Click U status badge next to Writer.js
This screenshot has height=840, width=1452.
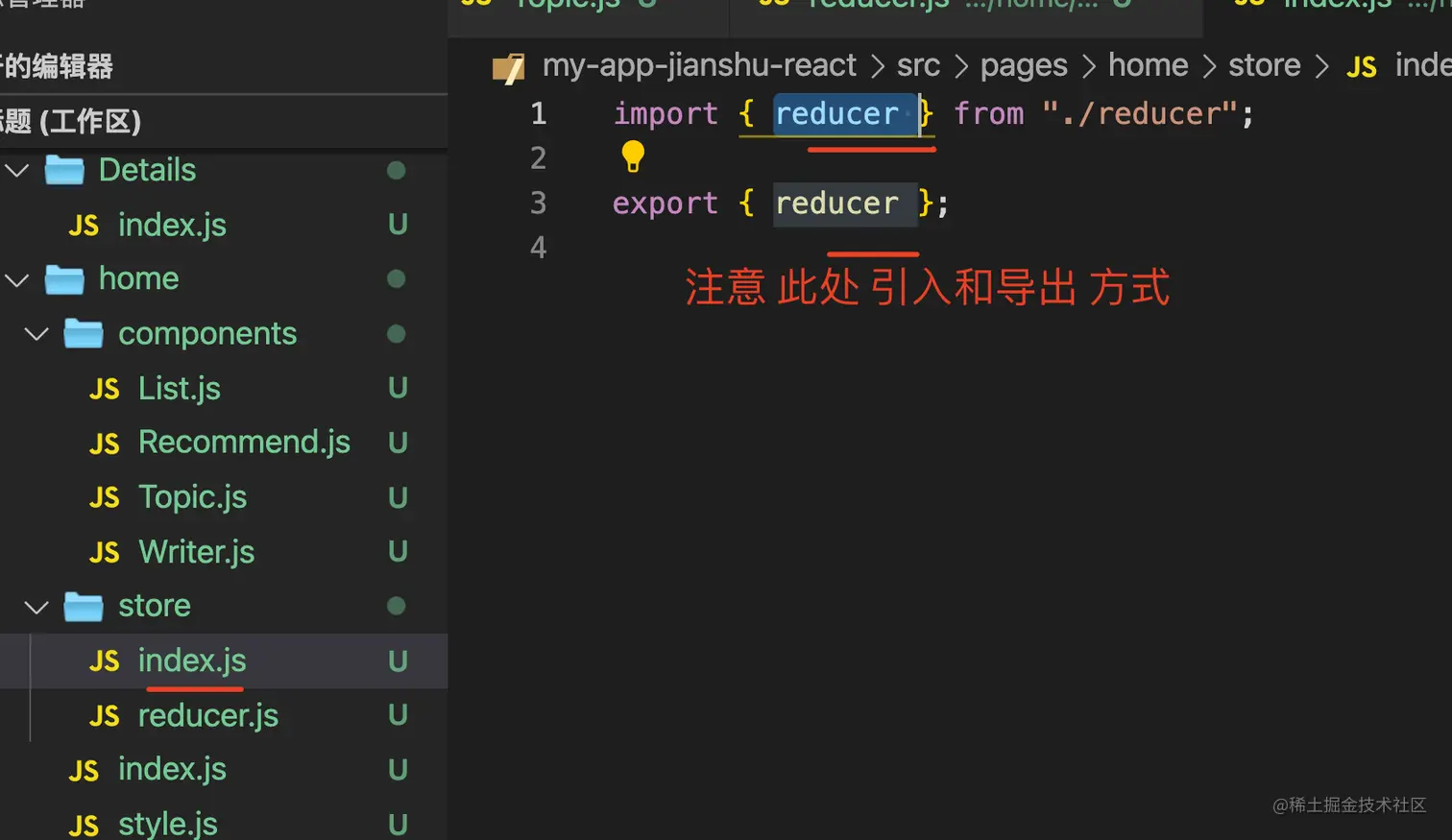point(398,552)
